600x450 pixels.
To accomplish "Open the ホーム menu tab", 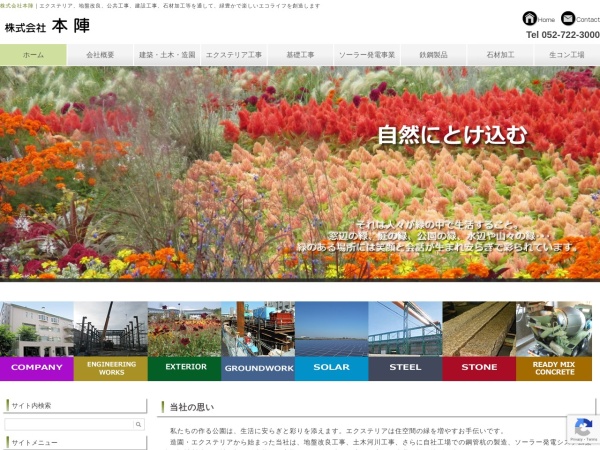I will tap(33, 55).
